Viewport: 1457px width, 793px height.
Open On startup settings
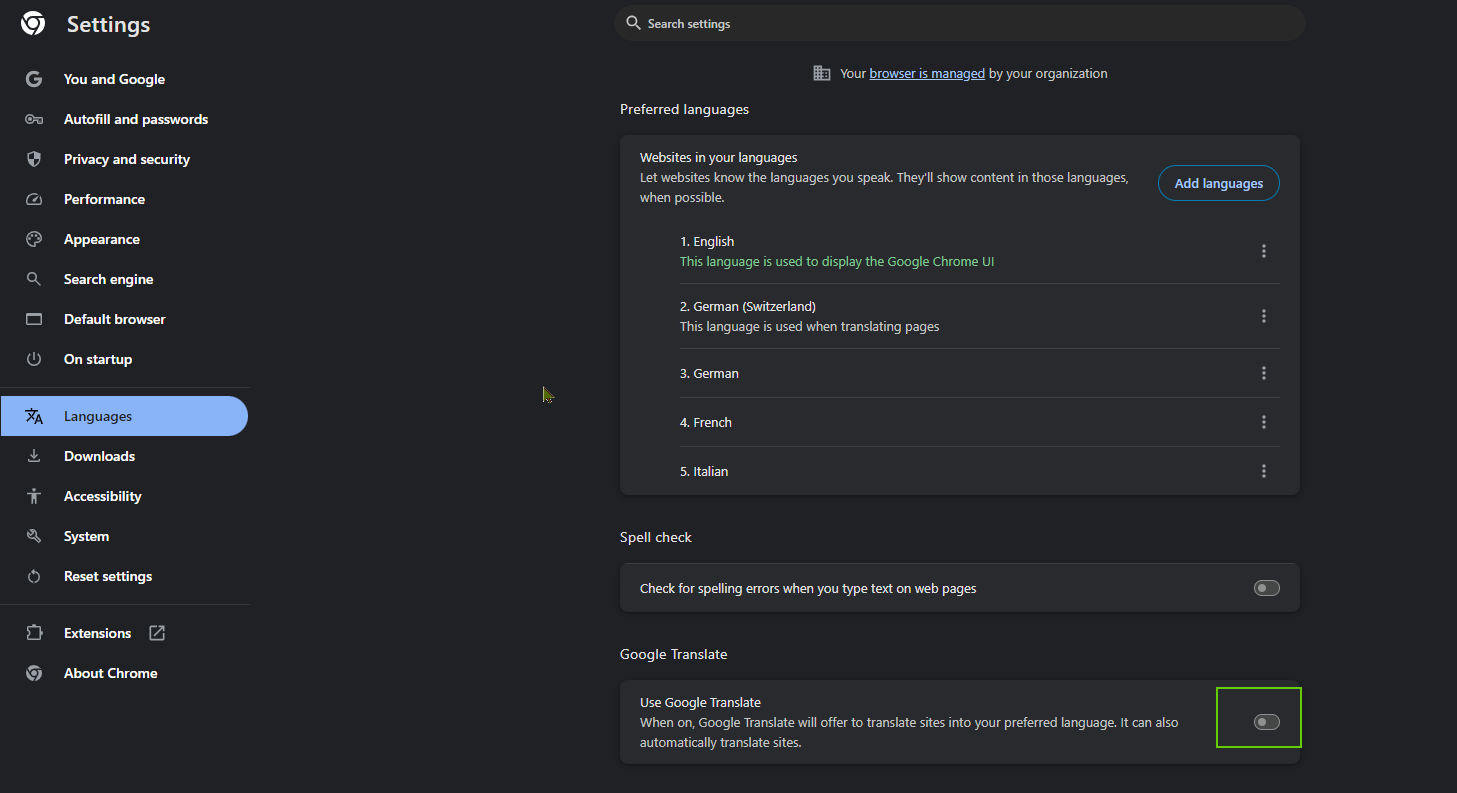124,359
